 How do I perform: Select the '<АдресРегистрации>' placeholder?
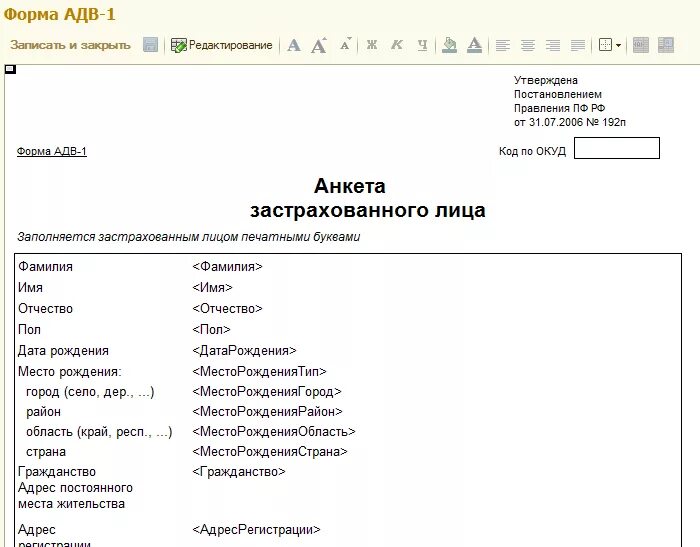(x=256, y=530)
